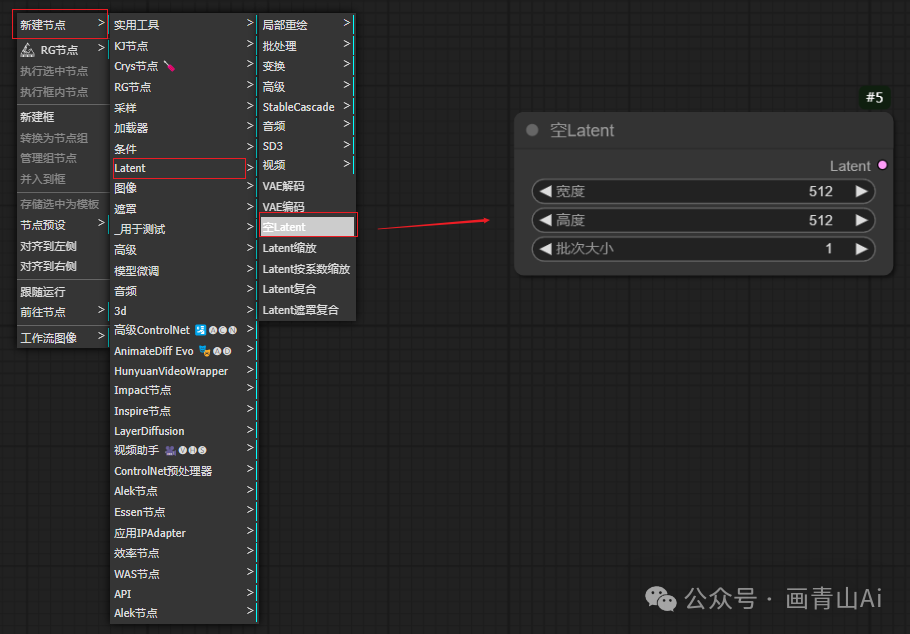910x634 pixels.
Task: Increase width with right arrow on 宽度
Action: (862, 191)
